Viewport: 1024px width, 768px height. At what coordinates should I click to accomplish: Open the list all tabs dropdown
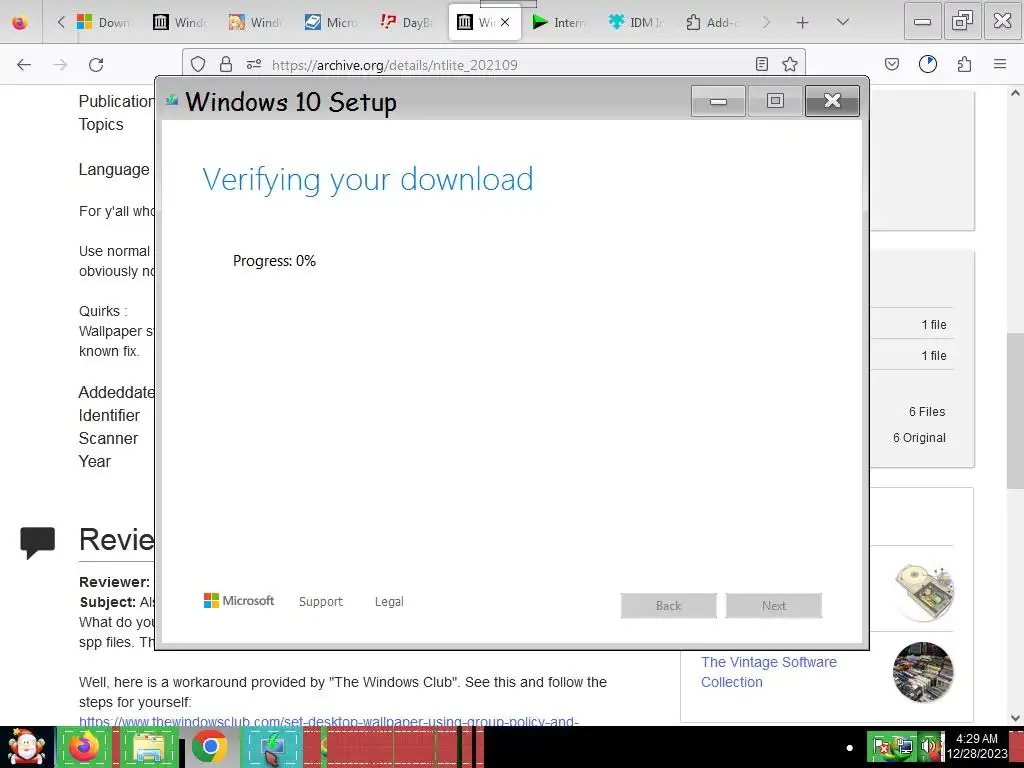843,22
